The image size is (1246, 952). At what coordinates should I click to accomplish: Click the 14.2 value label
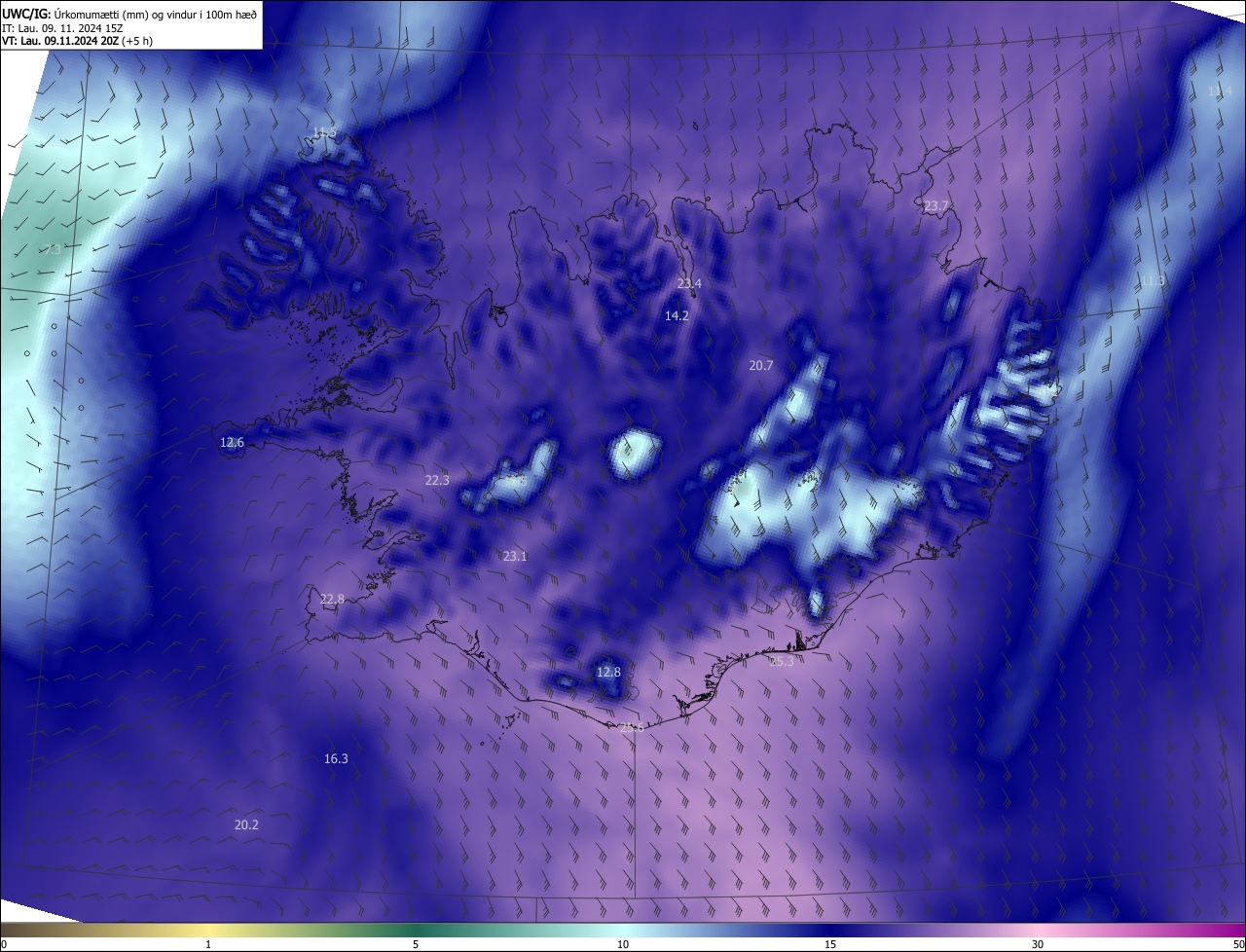coord(677,316)
